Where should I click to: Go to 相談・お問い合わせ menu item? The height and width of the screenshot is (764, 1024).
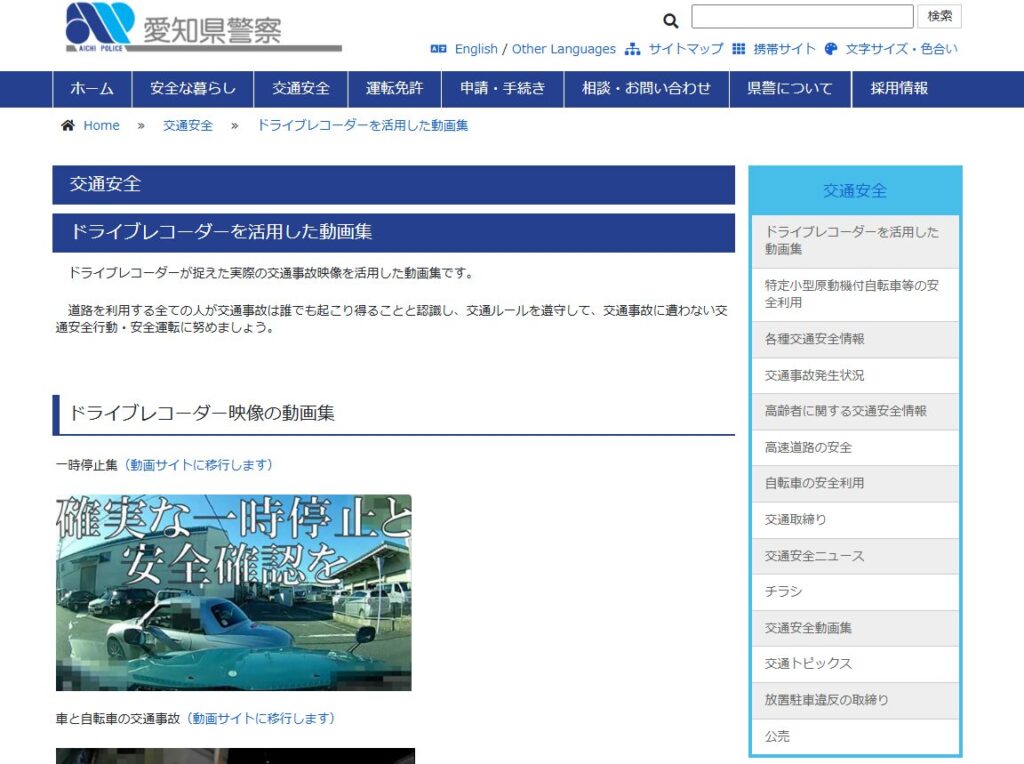(x=646, y=88)
